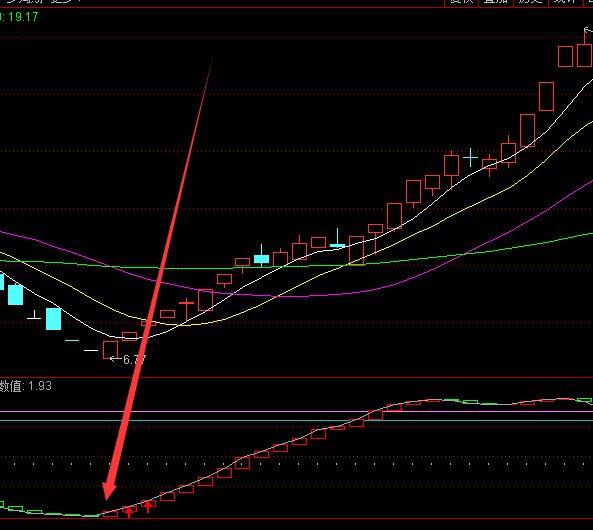Click the horizontal magenta line in the indicator panel
The image size is (593, 530).
click(296, 411)
